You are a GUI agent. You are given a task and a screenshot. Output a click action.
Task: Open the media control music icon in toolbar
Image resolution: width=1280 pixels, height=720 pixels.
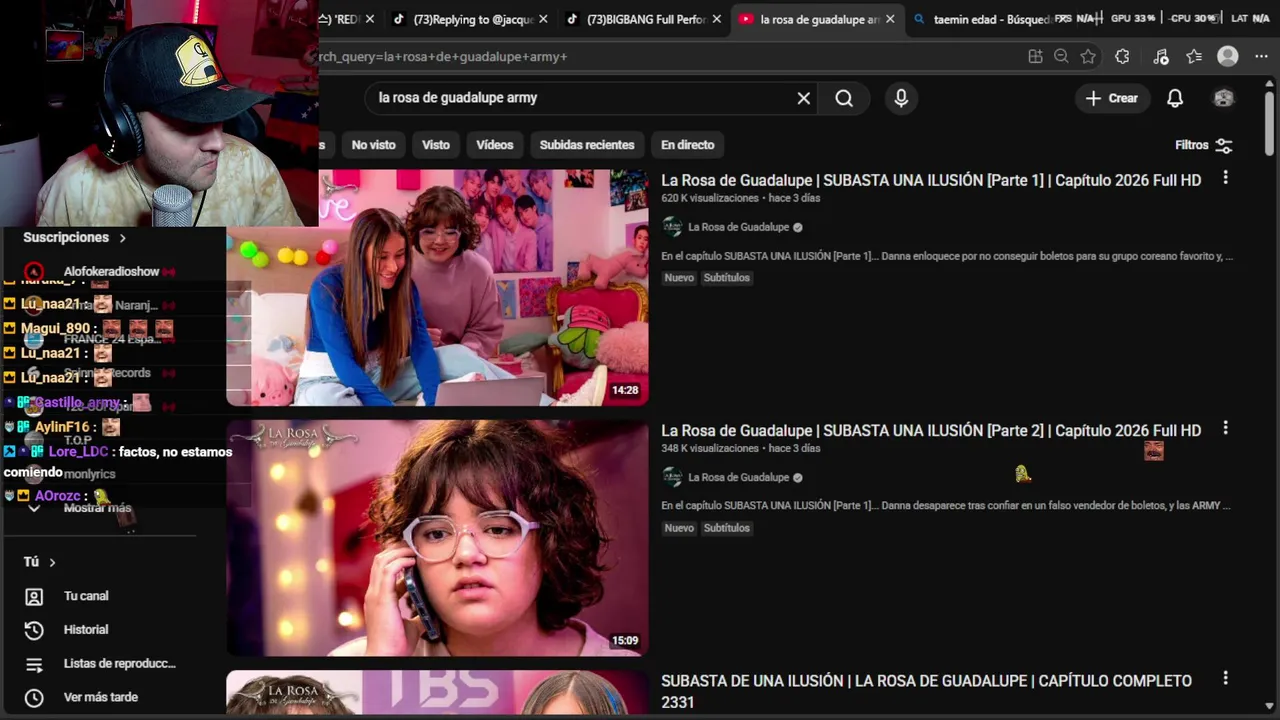pos(1160,57)
